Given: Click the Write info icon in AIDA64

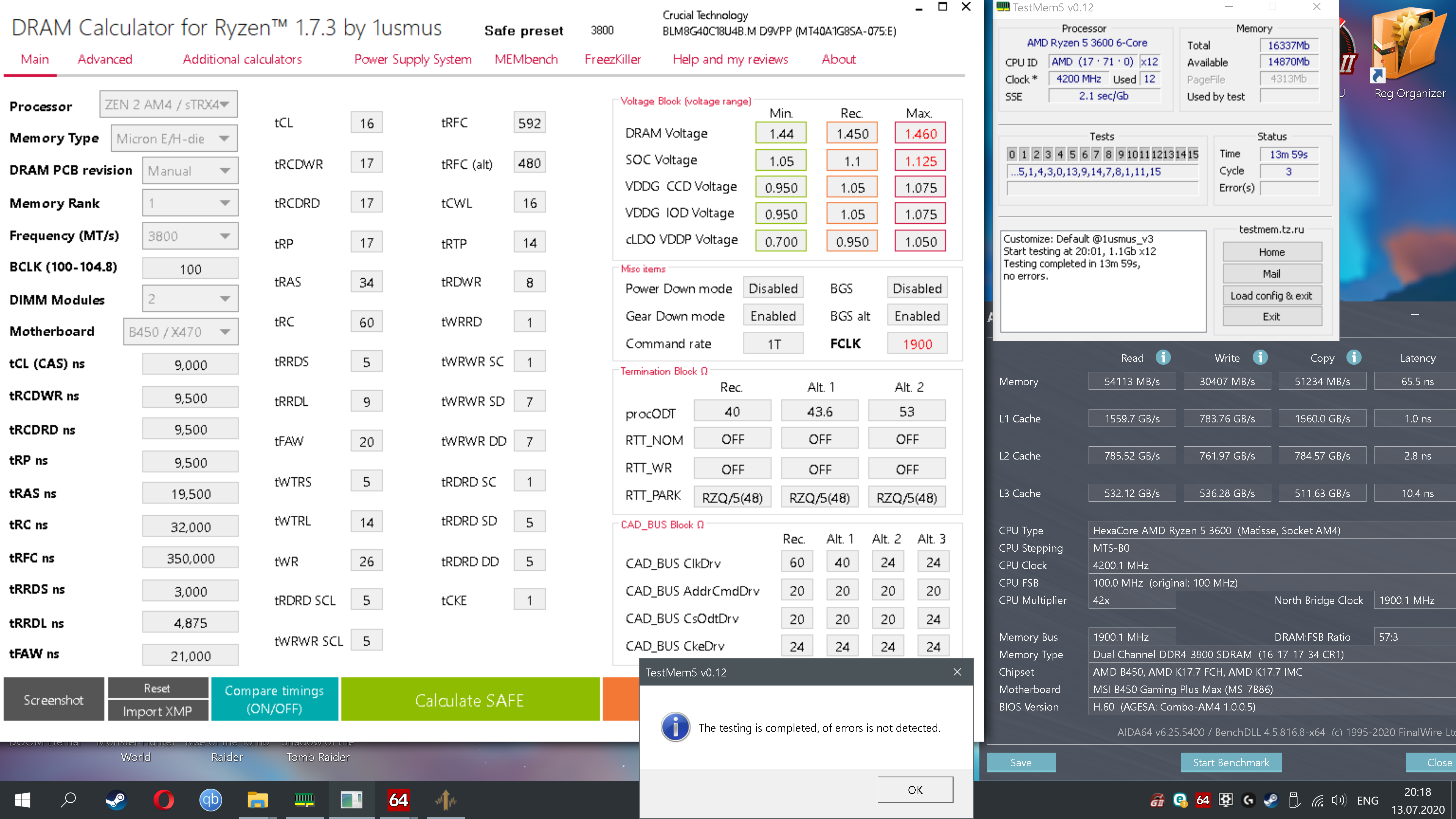Looking at the screenshot, I should pos(1260,357).
